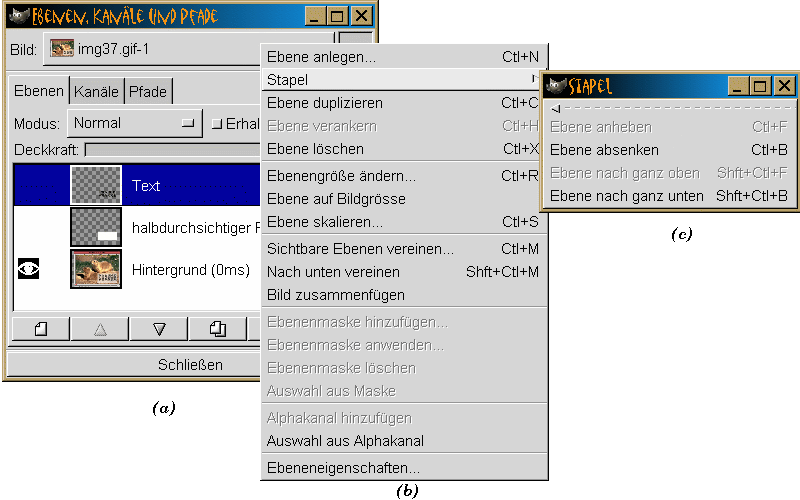Viewport: 800px width, 500px height.
Task: Choose Nach unten vereinen menu entry
Action: pos(404,271)
